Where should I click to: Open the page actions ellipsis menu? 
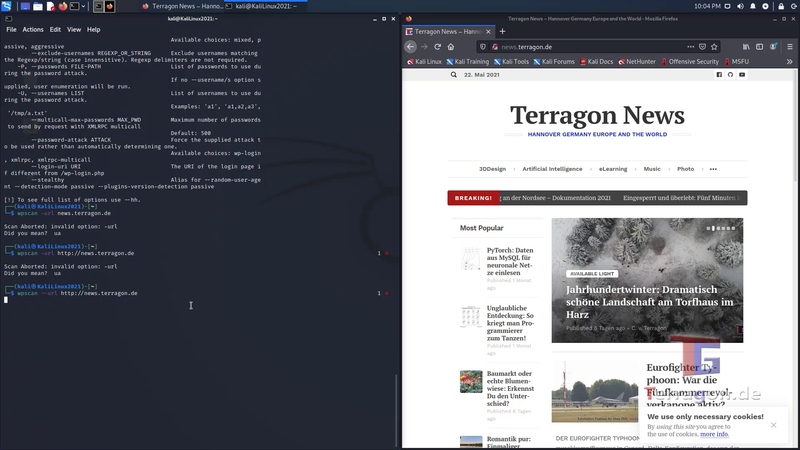690,46
